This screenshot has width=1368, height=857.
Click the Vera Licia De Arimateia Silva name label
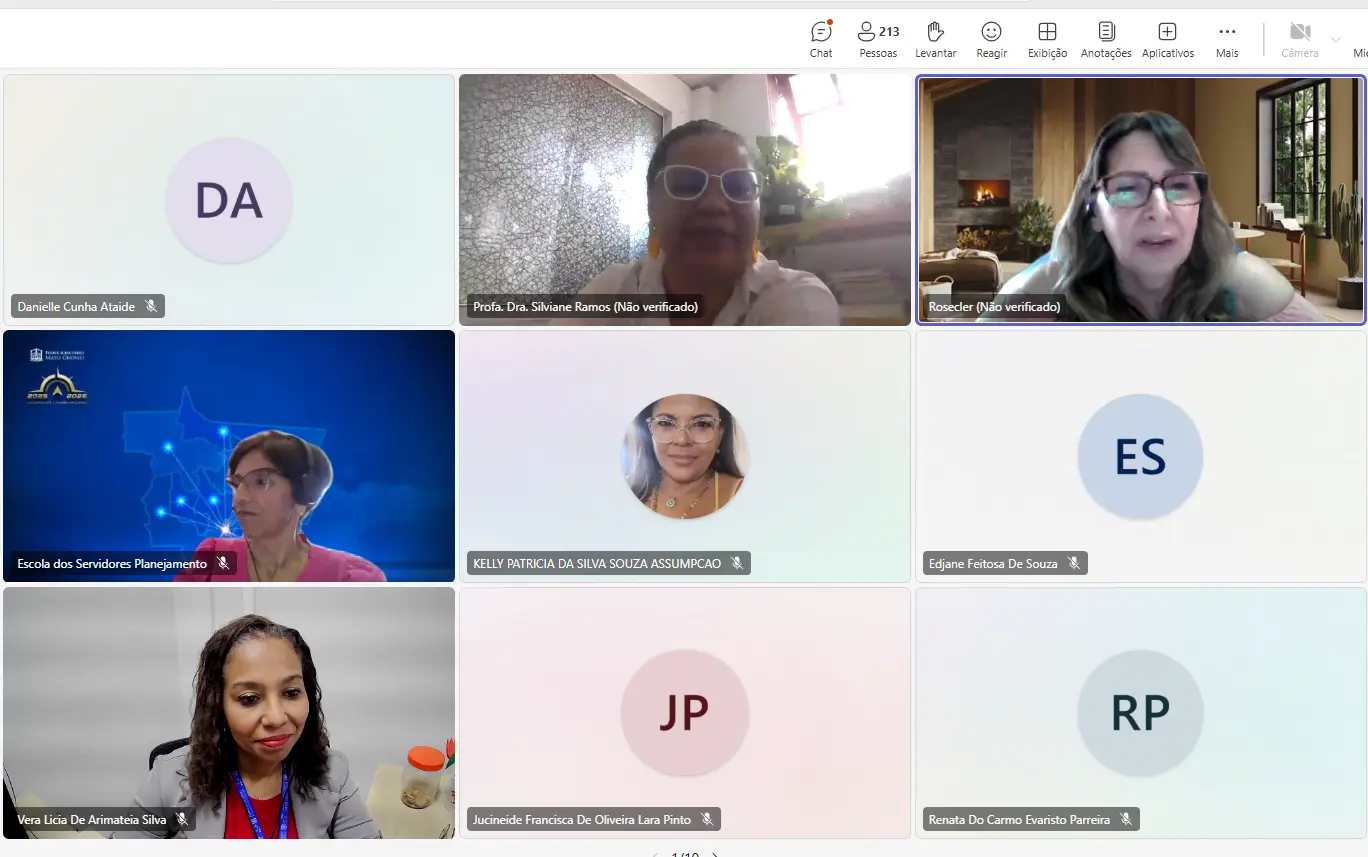92,820
